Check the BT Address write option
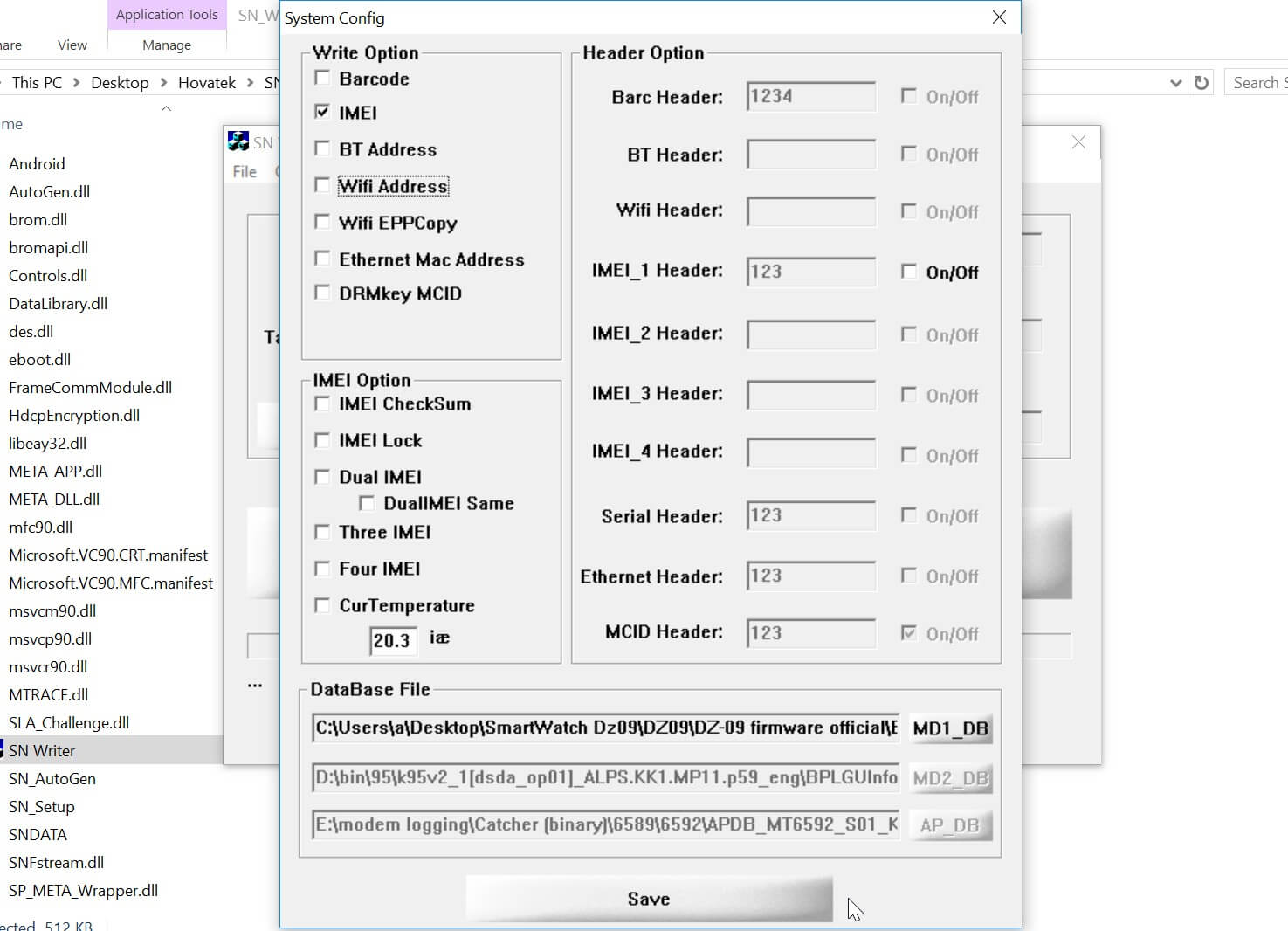Viewport: 1288px width, 931px height. [x=322, y=148]
